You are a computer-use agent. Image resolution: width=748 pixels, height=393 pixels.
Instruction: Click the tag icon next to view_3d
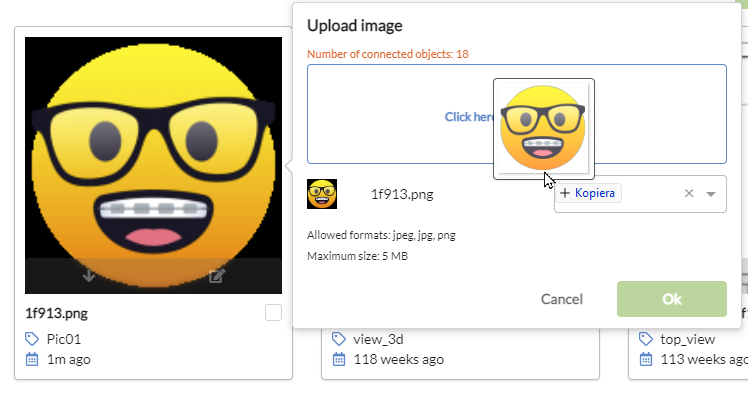click(339, 339)
